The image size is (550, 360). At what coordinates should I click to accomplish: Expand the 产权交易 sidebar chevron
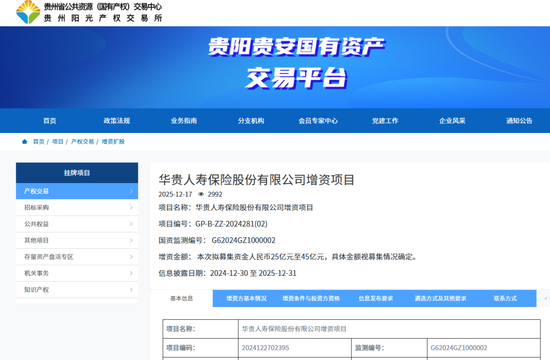tap(131, 191)
